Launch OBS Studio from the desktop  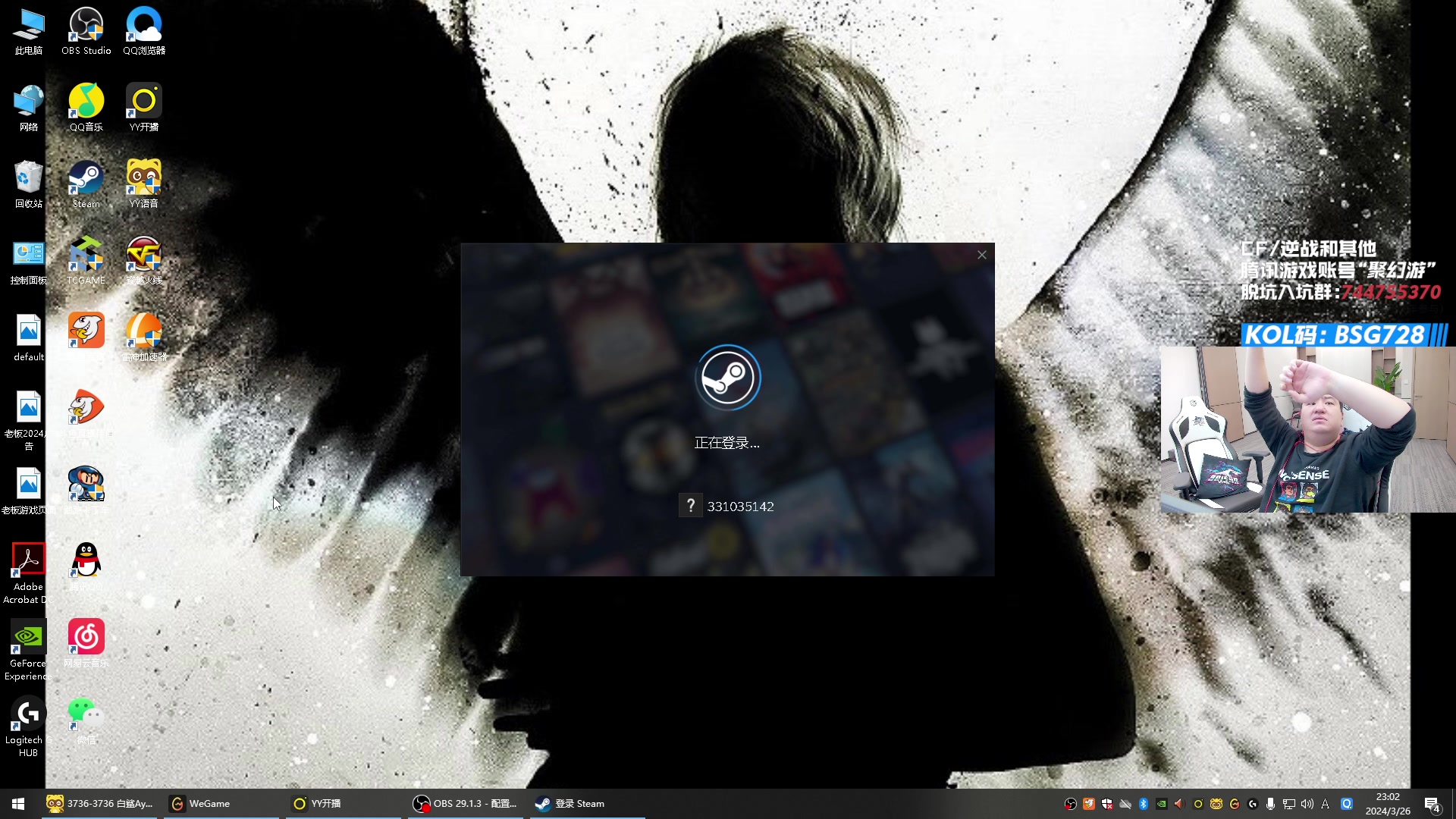click(86, 32)
